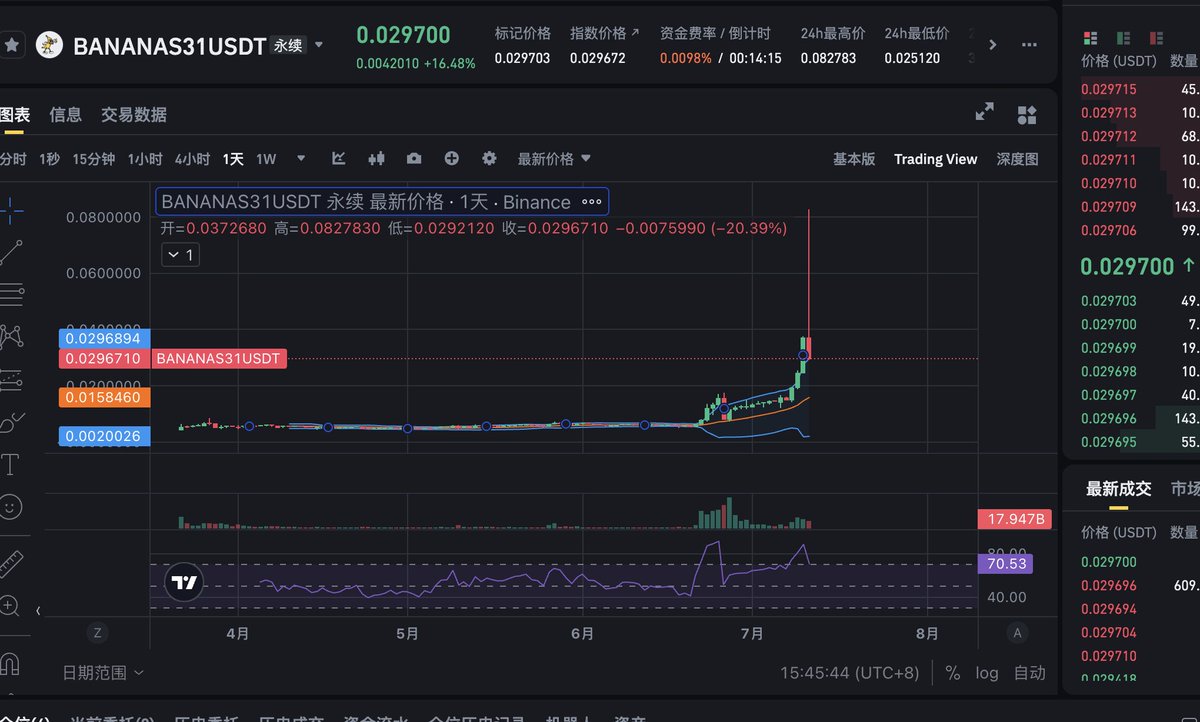Viewport: 1200px width, 722px height.
Task: Open the three-dots menu on chart legend
Action: 592,202
